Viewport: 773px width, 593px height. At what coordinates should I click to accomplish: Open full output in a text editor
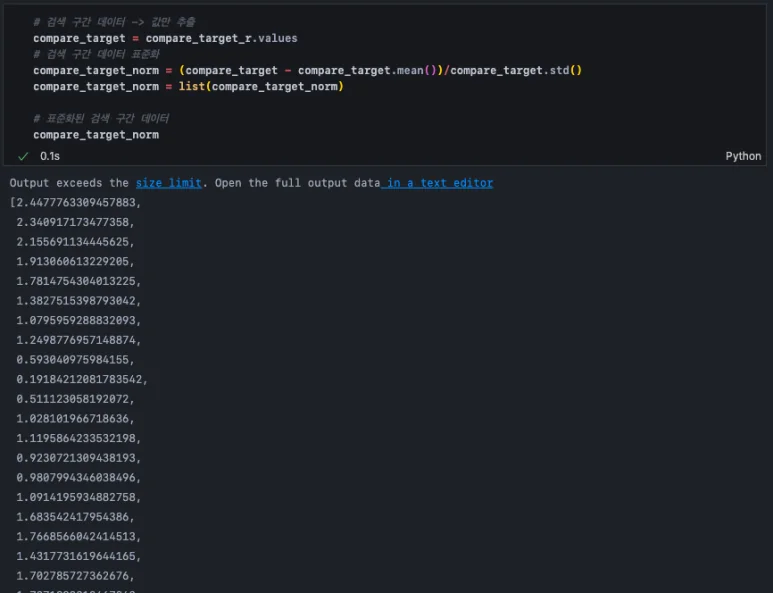439,183
